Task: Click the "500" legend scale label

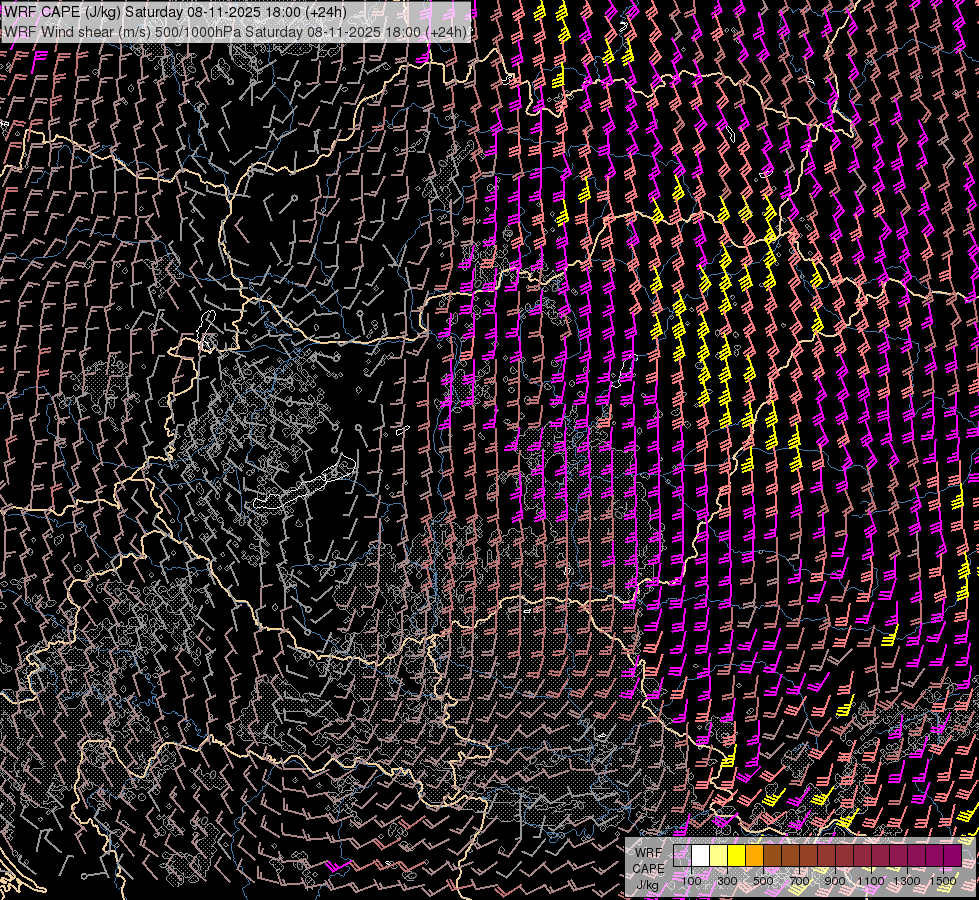Action: (763, 880)
